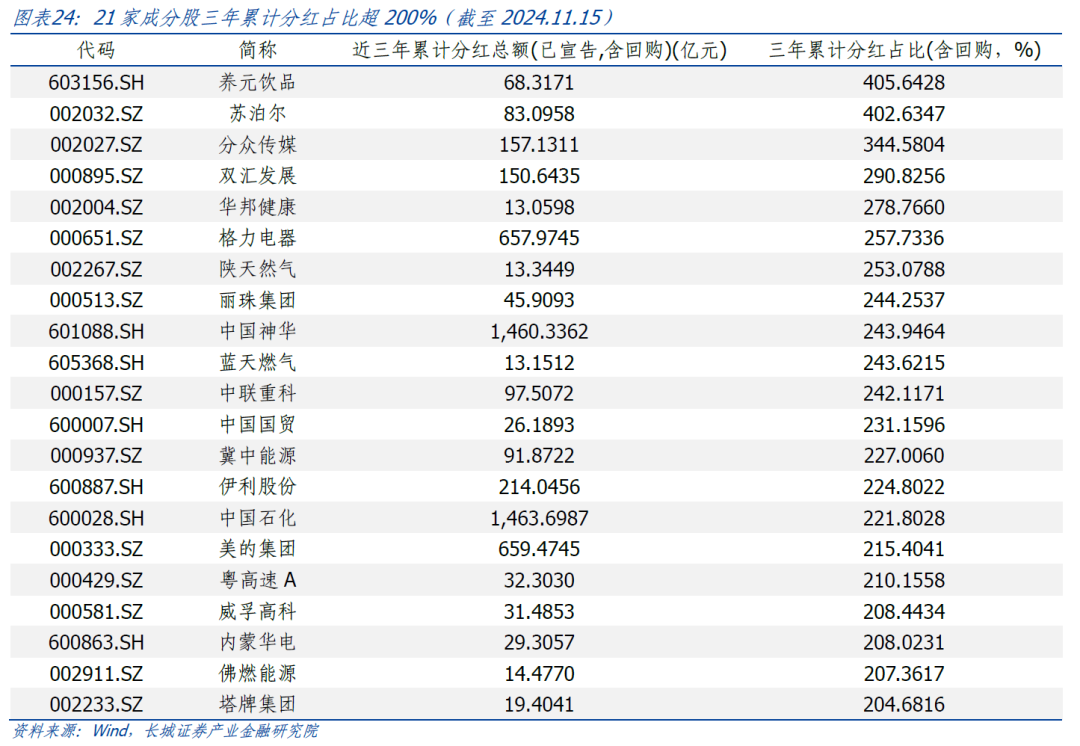
Task: Click the name cell '中国神华'
Action: [258, 331]
